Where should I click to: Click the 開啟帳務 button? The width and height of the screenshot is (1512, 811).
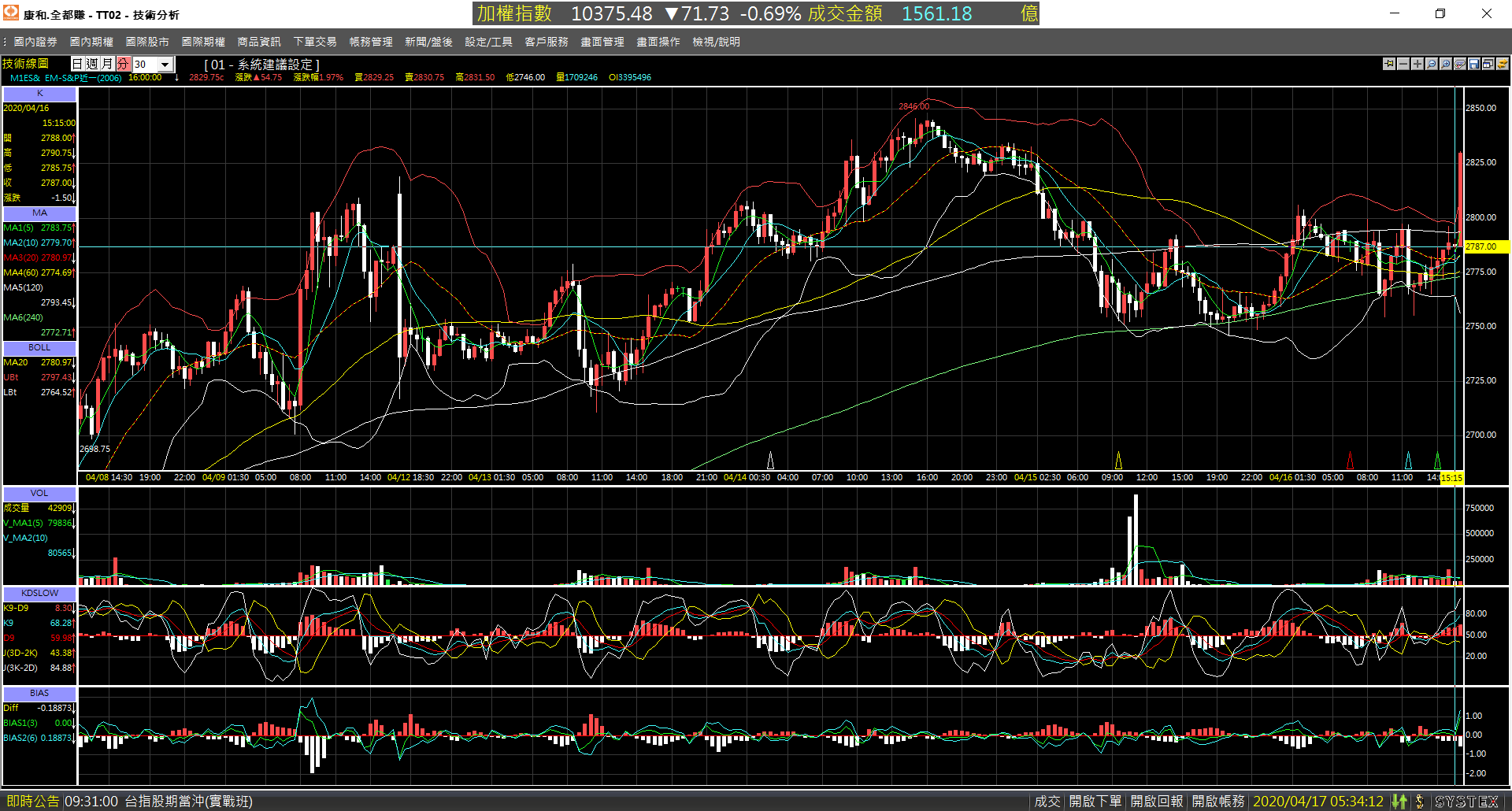[1218, 802]
